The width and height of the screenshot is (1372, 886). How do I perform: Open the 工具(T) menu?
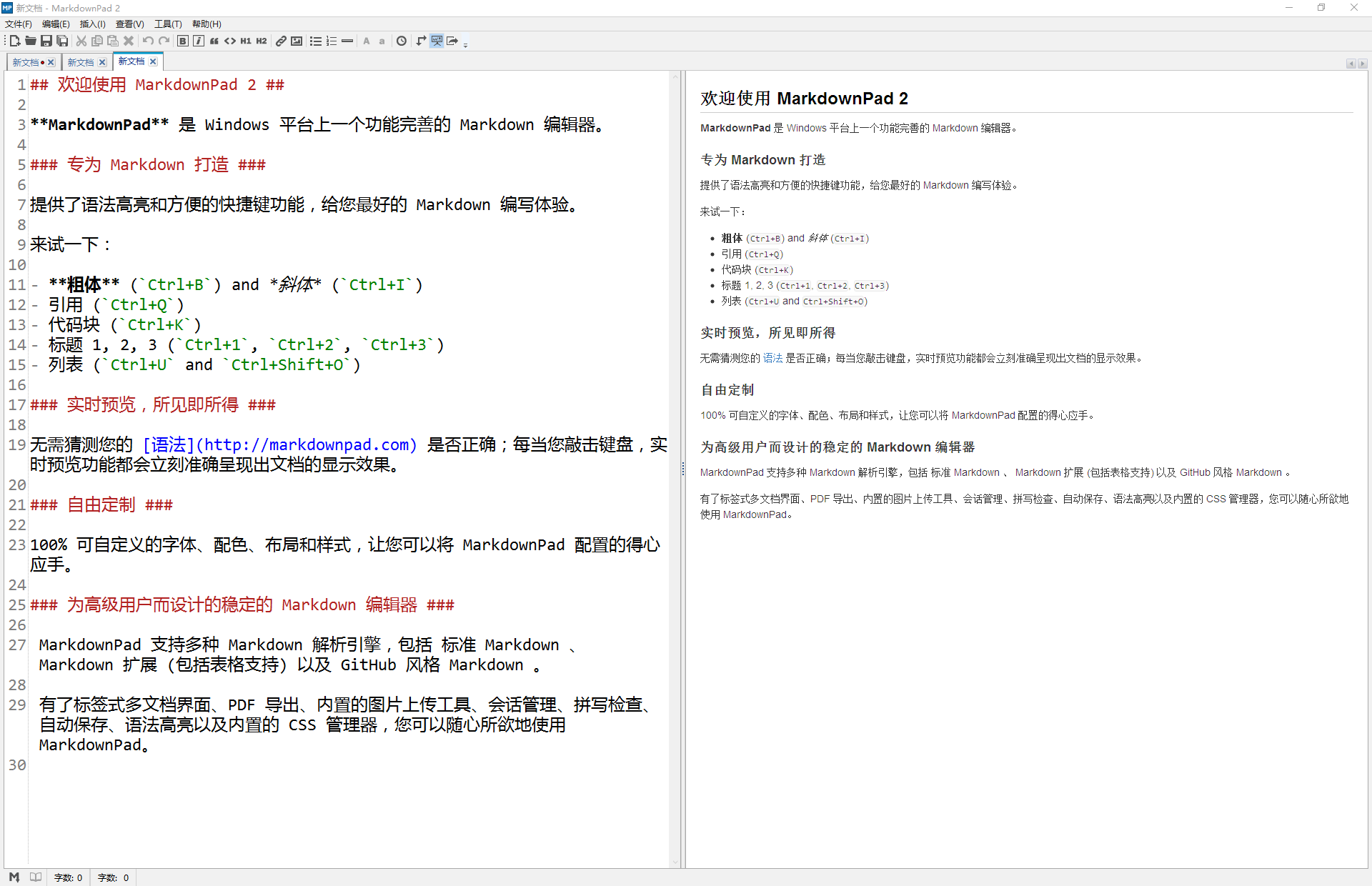pyautogui.click(x=169, y=24)
